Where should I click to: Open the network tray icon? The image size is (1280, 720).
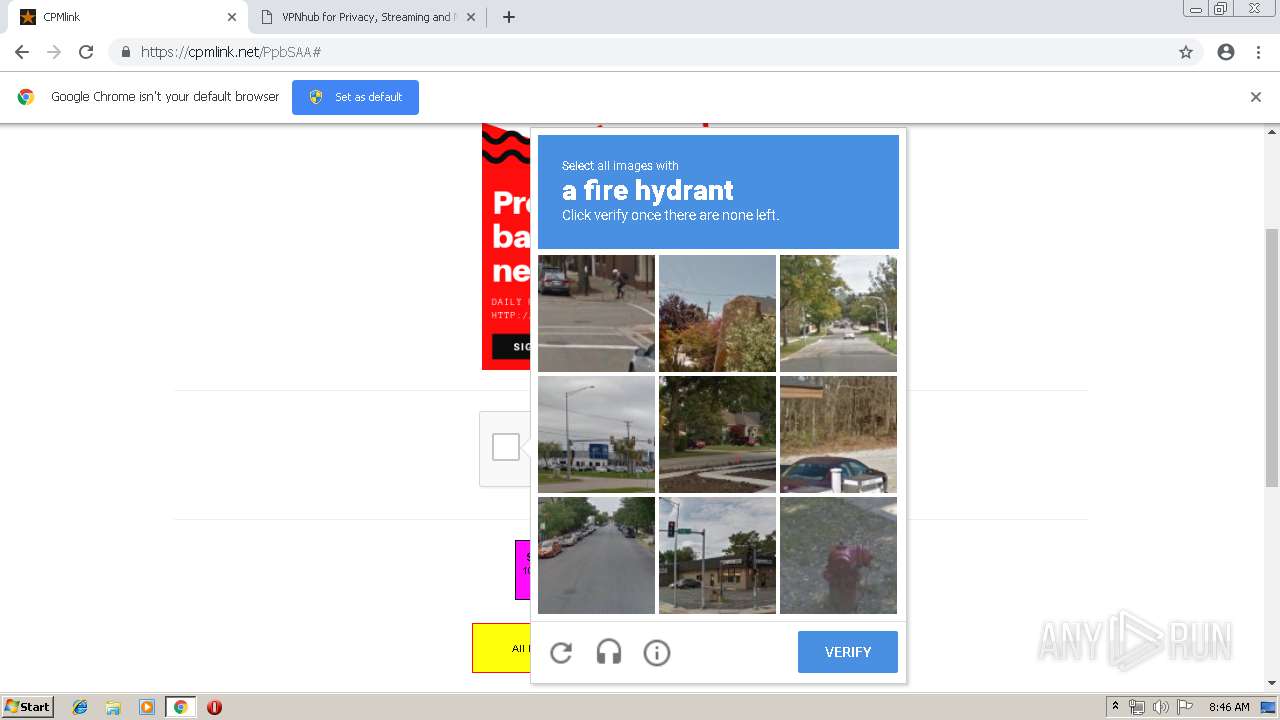click(x=1137, y=707)
